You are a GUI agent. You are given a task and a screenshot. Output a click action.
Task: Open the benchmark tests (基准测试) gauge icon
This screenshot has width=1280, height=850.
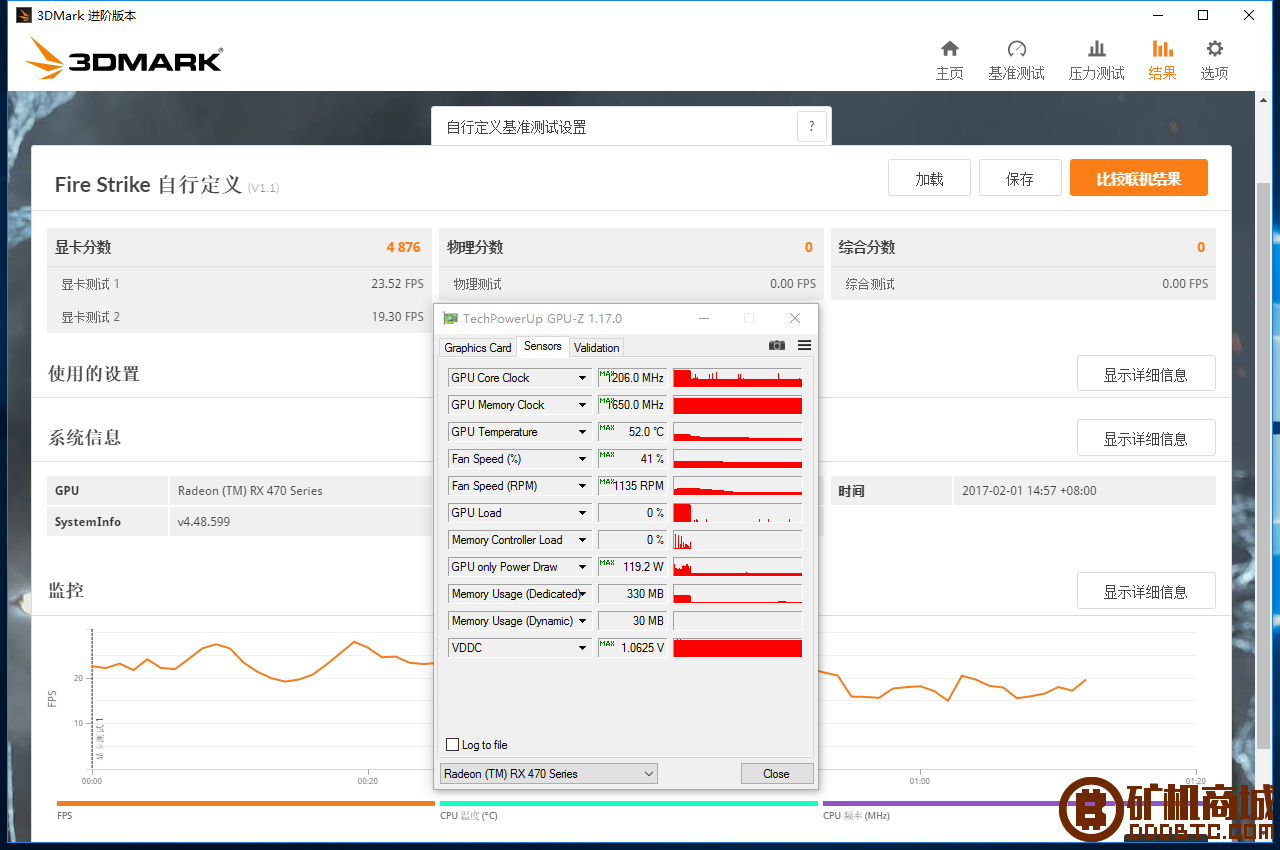point(1017,49)
